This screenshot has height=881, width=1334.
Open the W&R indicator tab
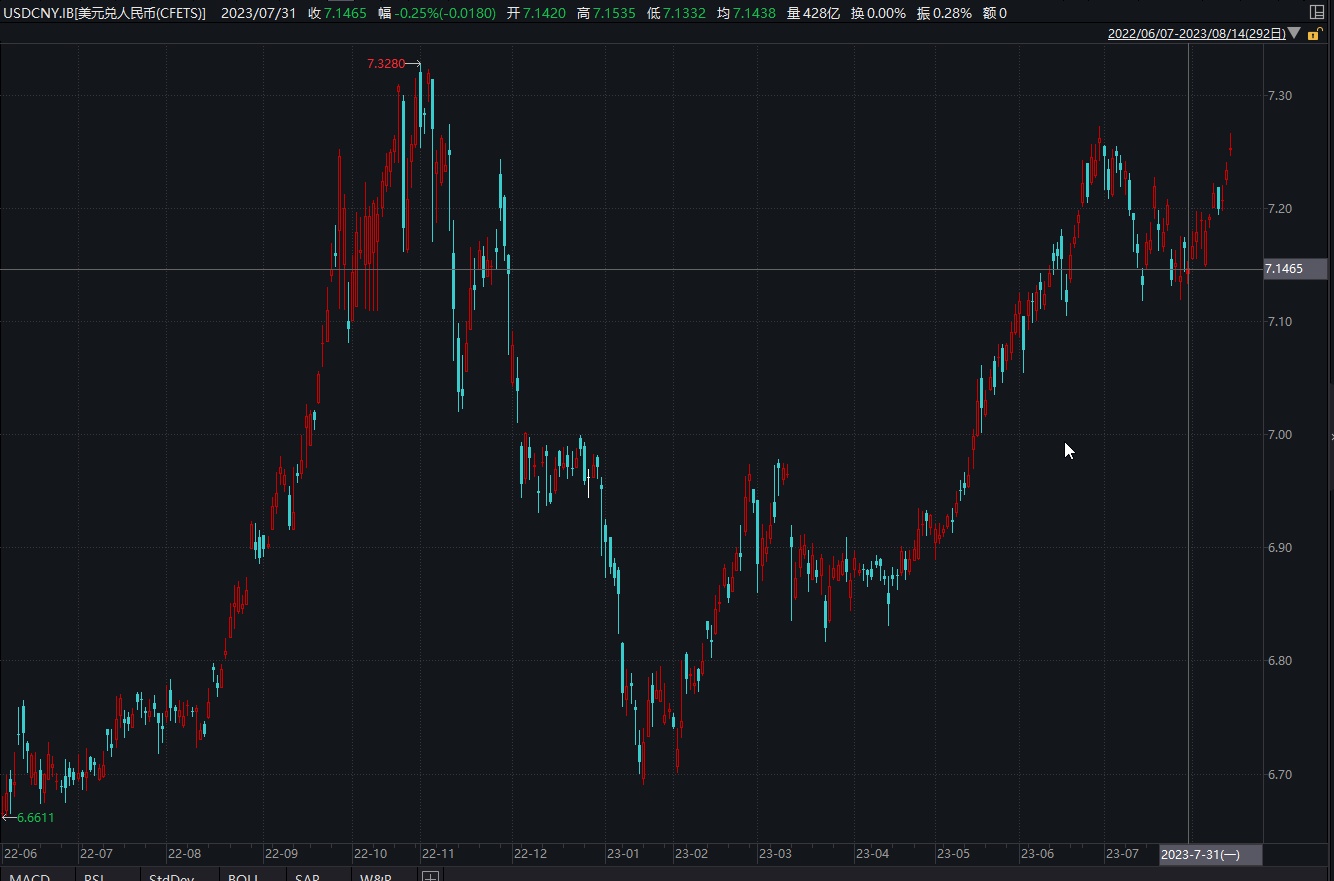pyautogui.click(x=376, y=876)
